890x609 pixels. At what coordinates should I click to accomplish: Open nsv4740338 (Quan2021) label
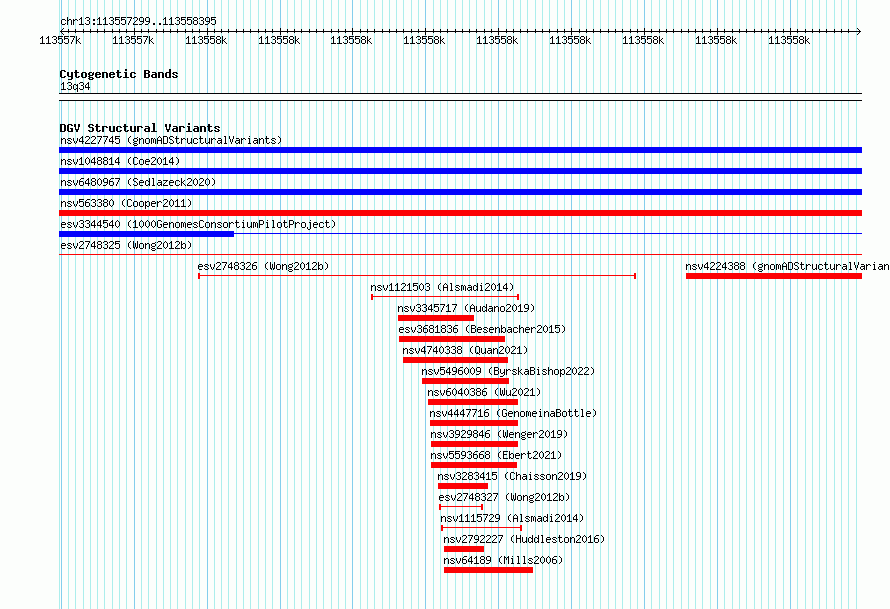[x=465, y=350]
